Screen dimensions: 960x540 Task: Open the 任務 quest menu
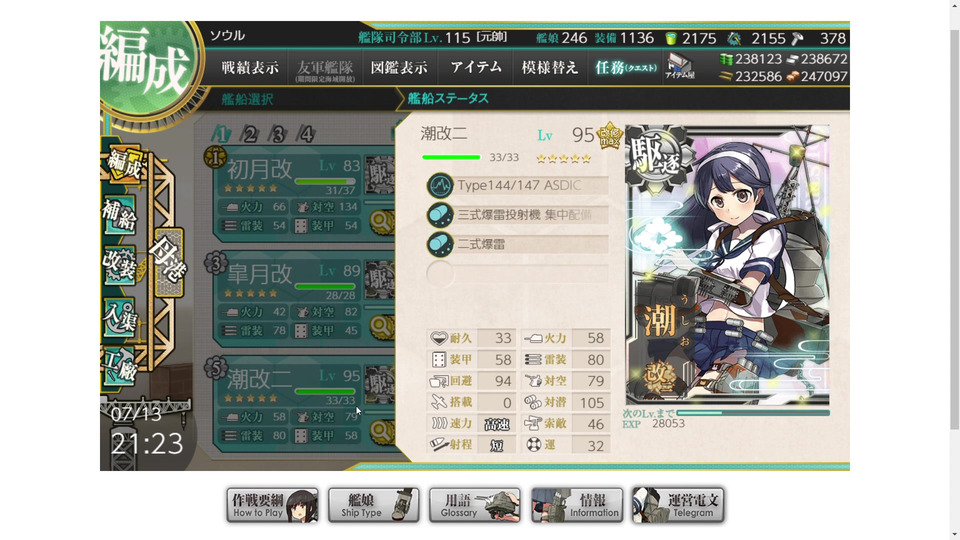click(x=625, y=68)
